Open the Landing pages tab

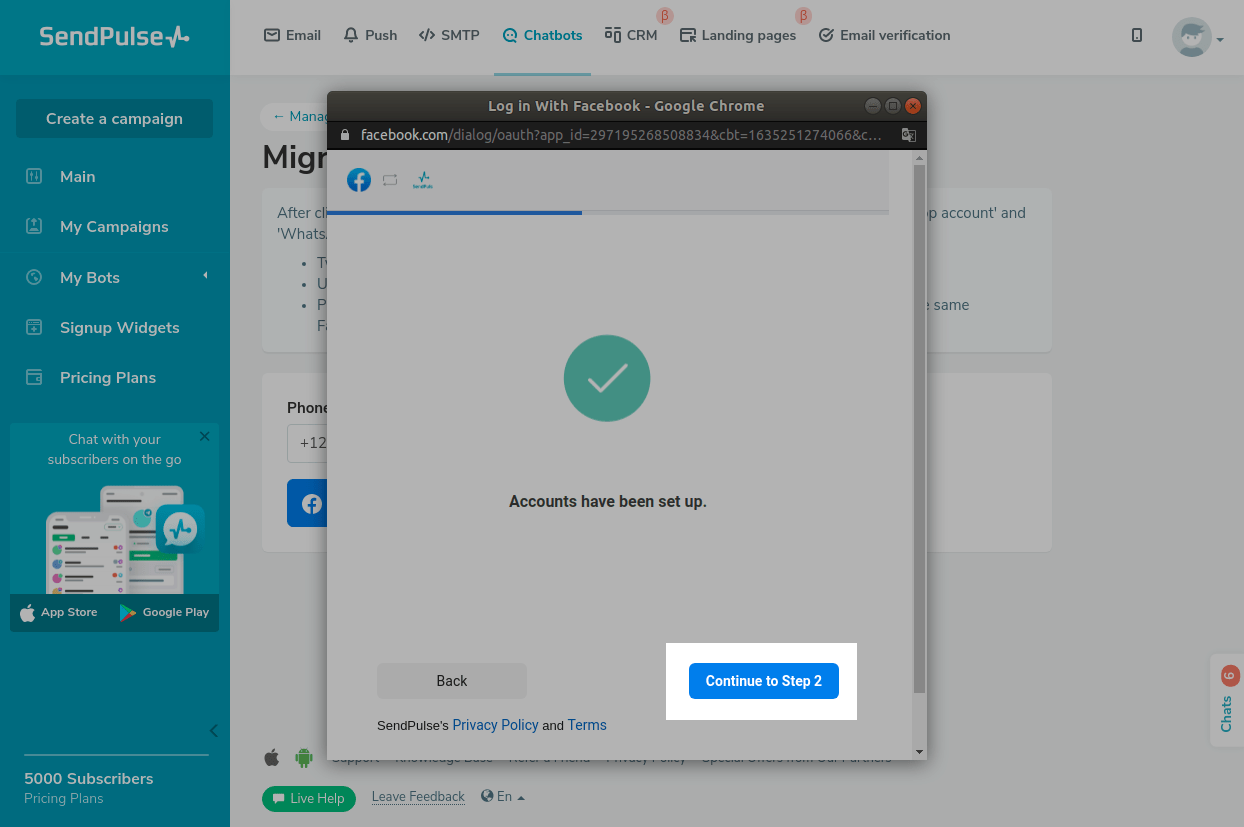pyautogui.click(x=738, y=35)
